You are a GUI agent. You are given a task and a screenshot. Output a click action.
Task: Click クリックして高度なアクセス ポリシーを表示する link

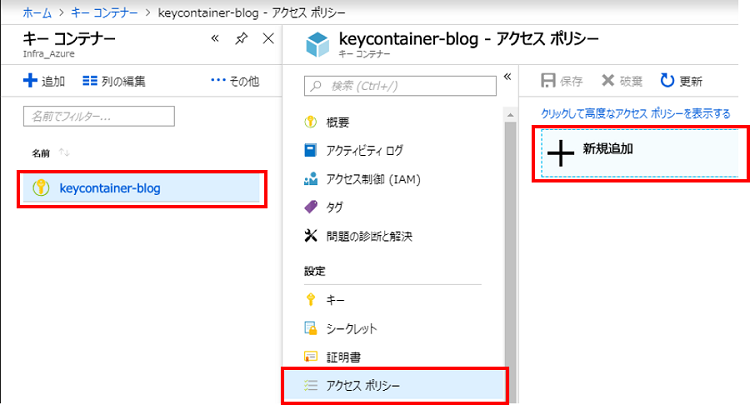636,114
